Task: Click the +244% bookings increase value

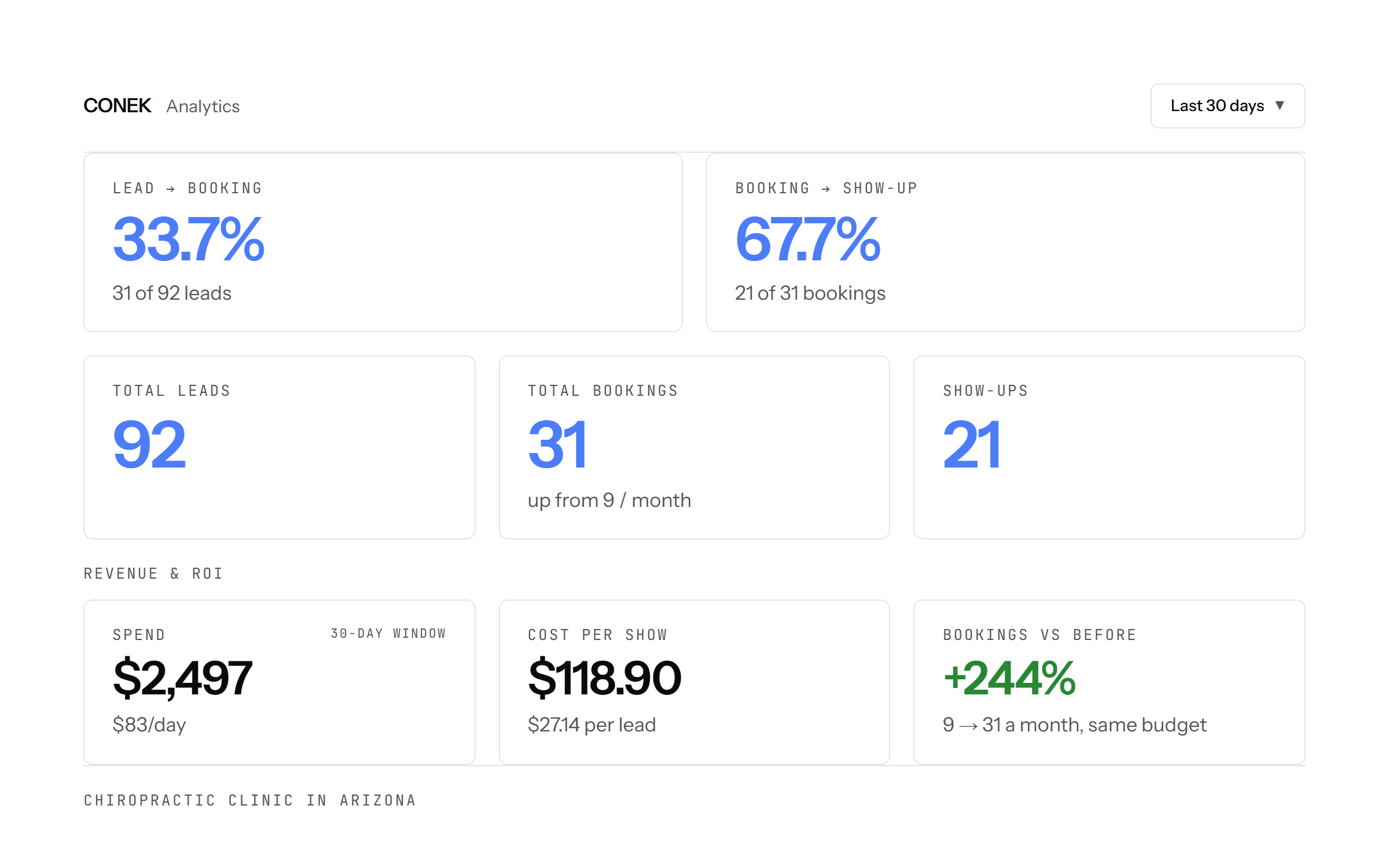Action: pos(1009,678)
